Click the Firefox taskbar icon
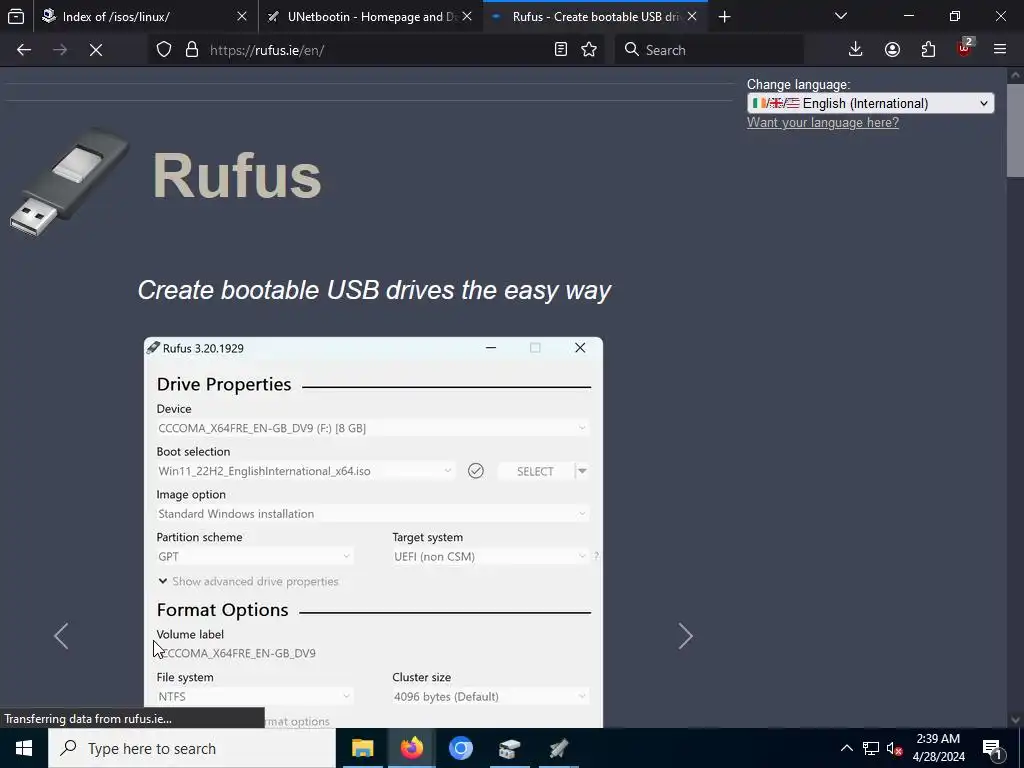This screenshot has height=768, width=1024. pos(411,748)
